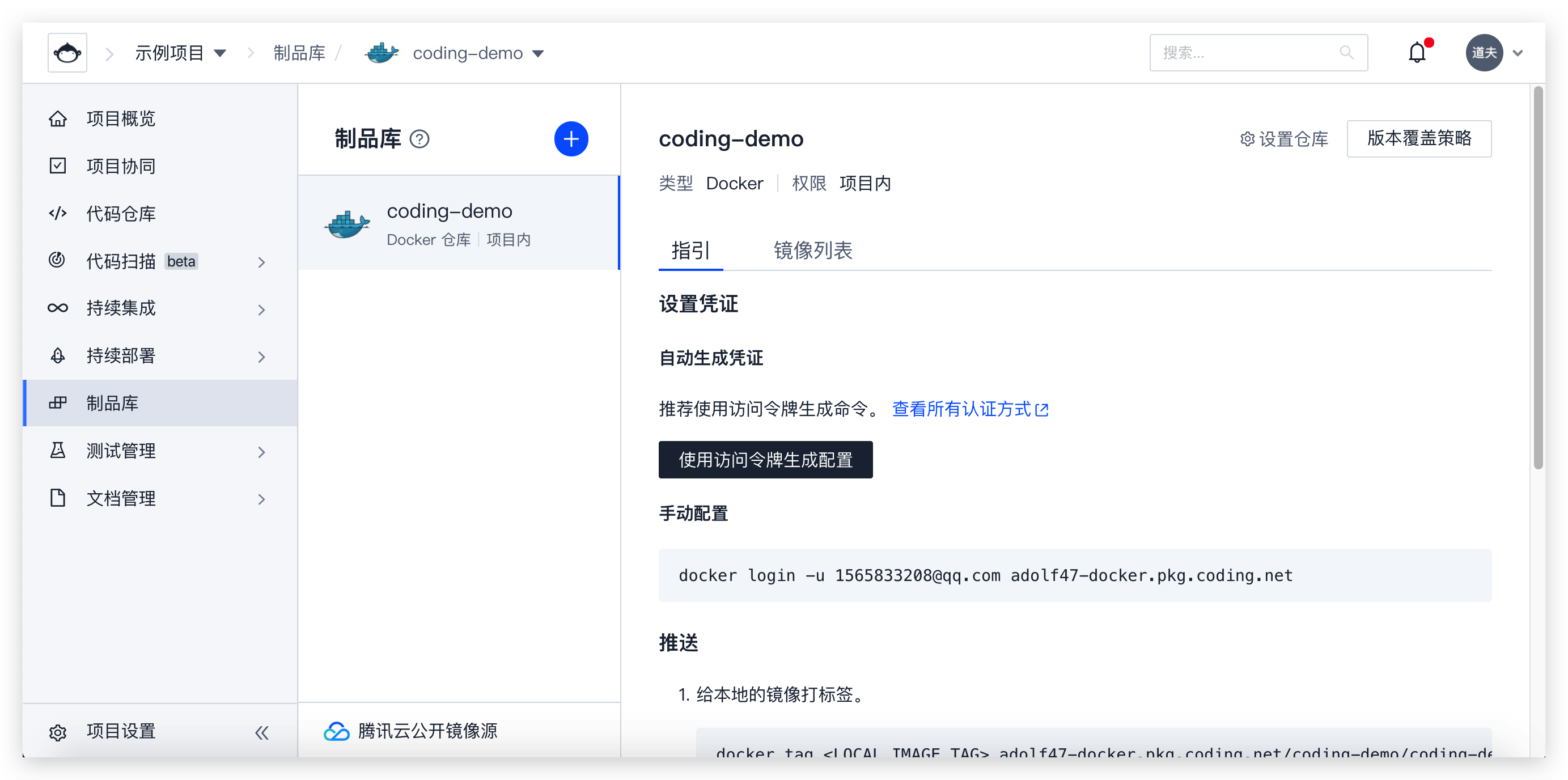Image resolution: width=1568 pixels, height=780 pixels.
Task: Click 使用访问令牌生成配置 button
Action: pyautogui.click(x=765, y=460)
